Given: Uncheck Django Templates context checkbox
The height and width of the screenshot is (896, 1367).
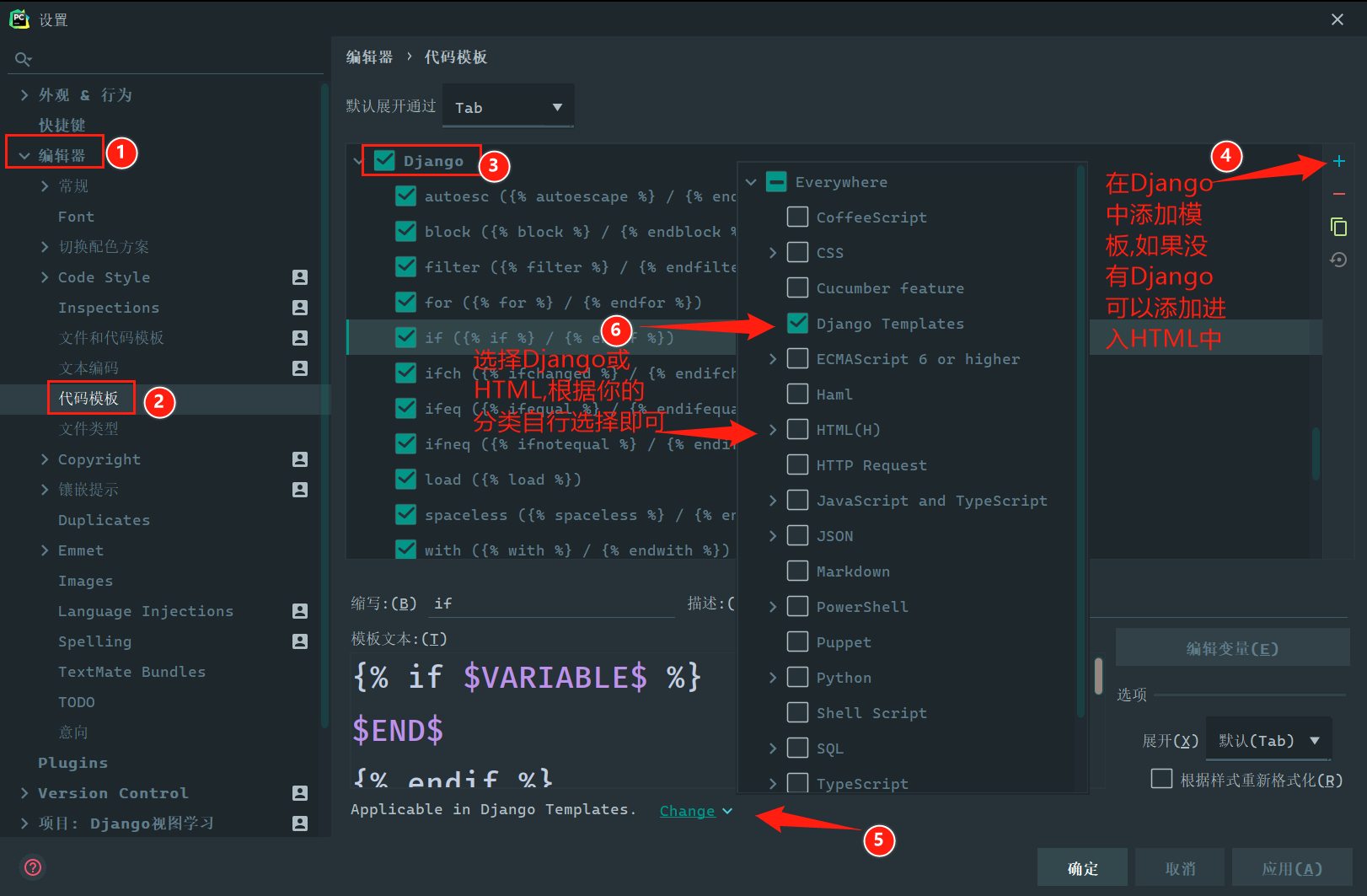Looking at the screenshot, I should [x=797, y=324].
